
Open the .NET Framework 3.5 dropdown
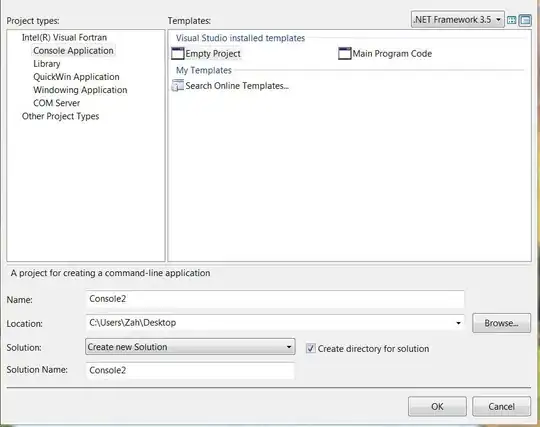457,20
